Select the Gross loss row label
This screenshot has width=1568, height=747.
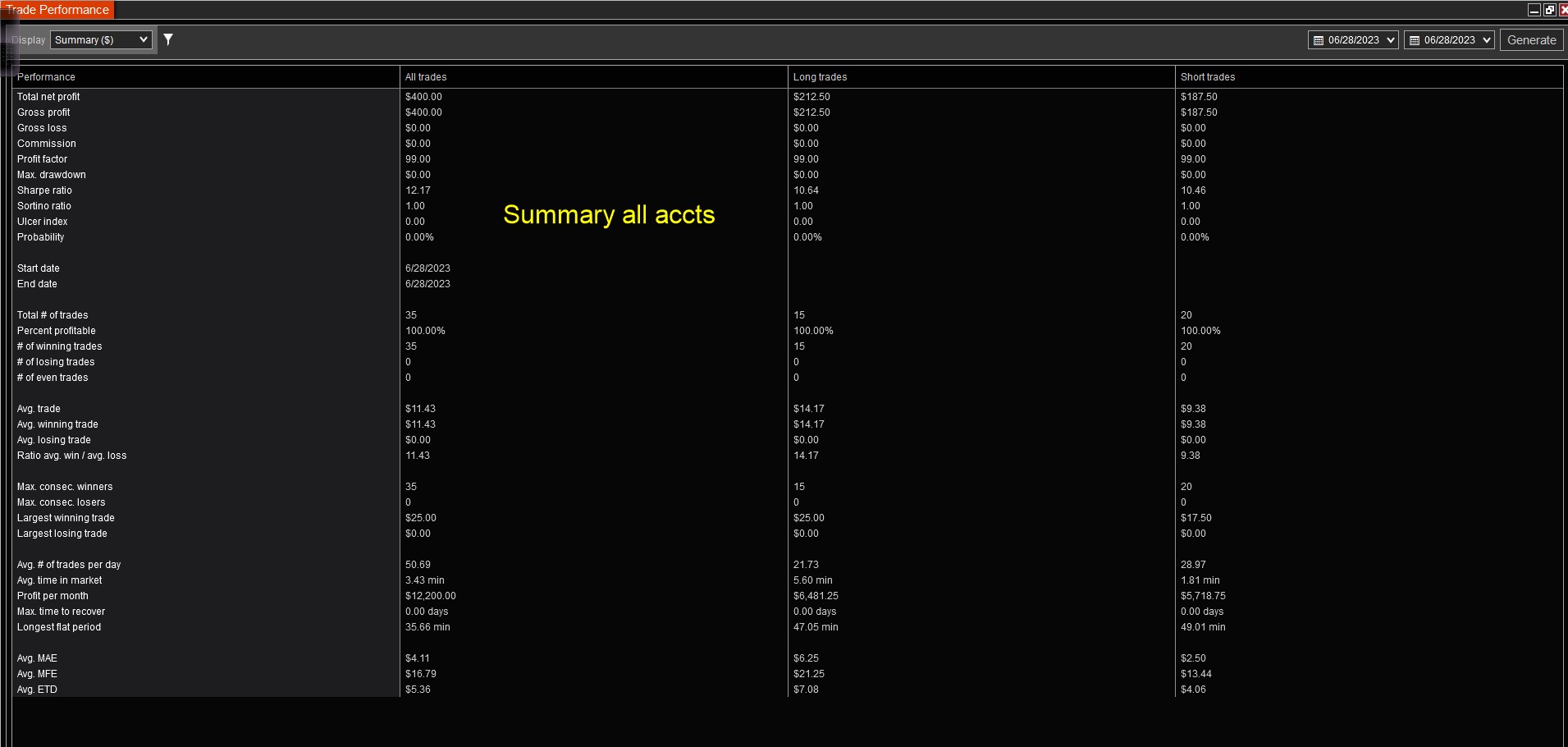(x=42, y=128)
